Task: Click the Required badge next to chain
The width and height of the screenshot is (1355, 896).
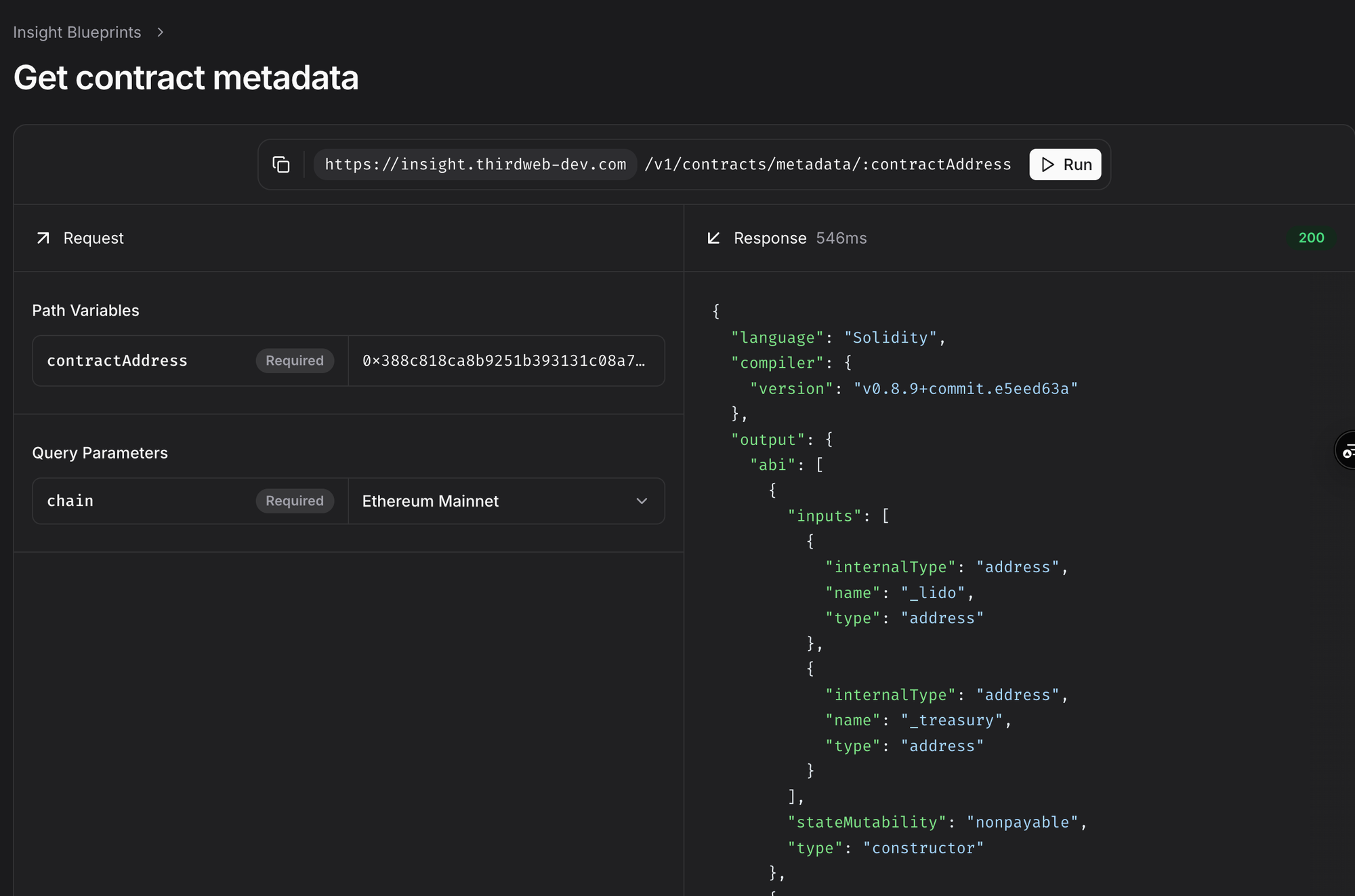Action: point(294,501)
